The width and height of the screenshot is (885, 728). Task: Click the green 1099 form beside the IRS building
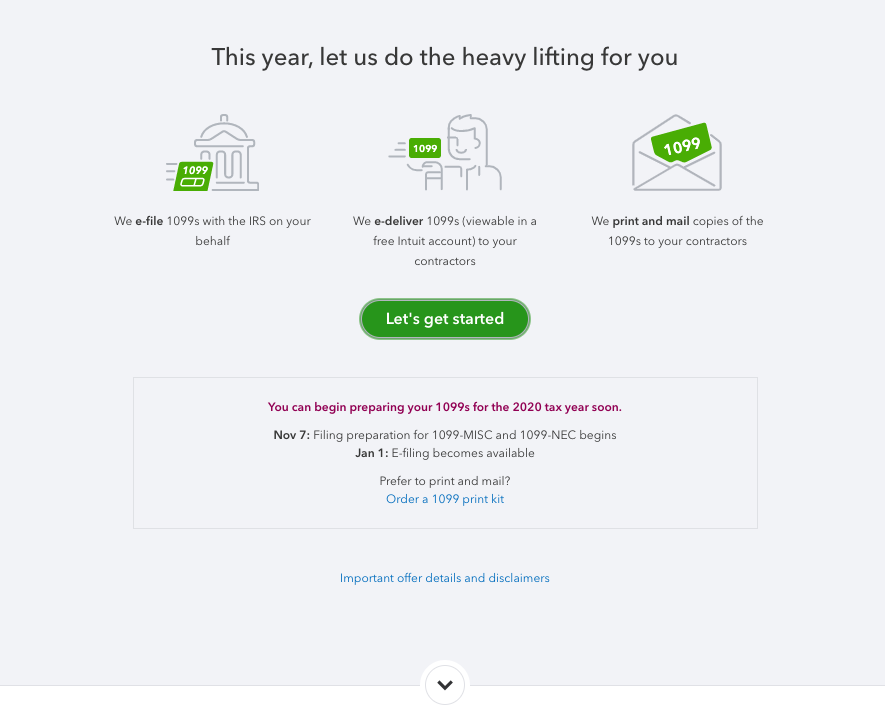pyautogui.click(x=193, y=176)
